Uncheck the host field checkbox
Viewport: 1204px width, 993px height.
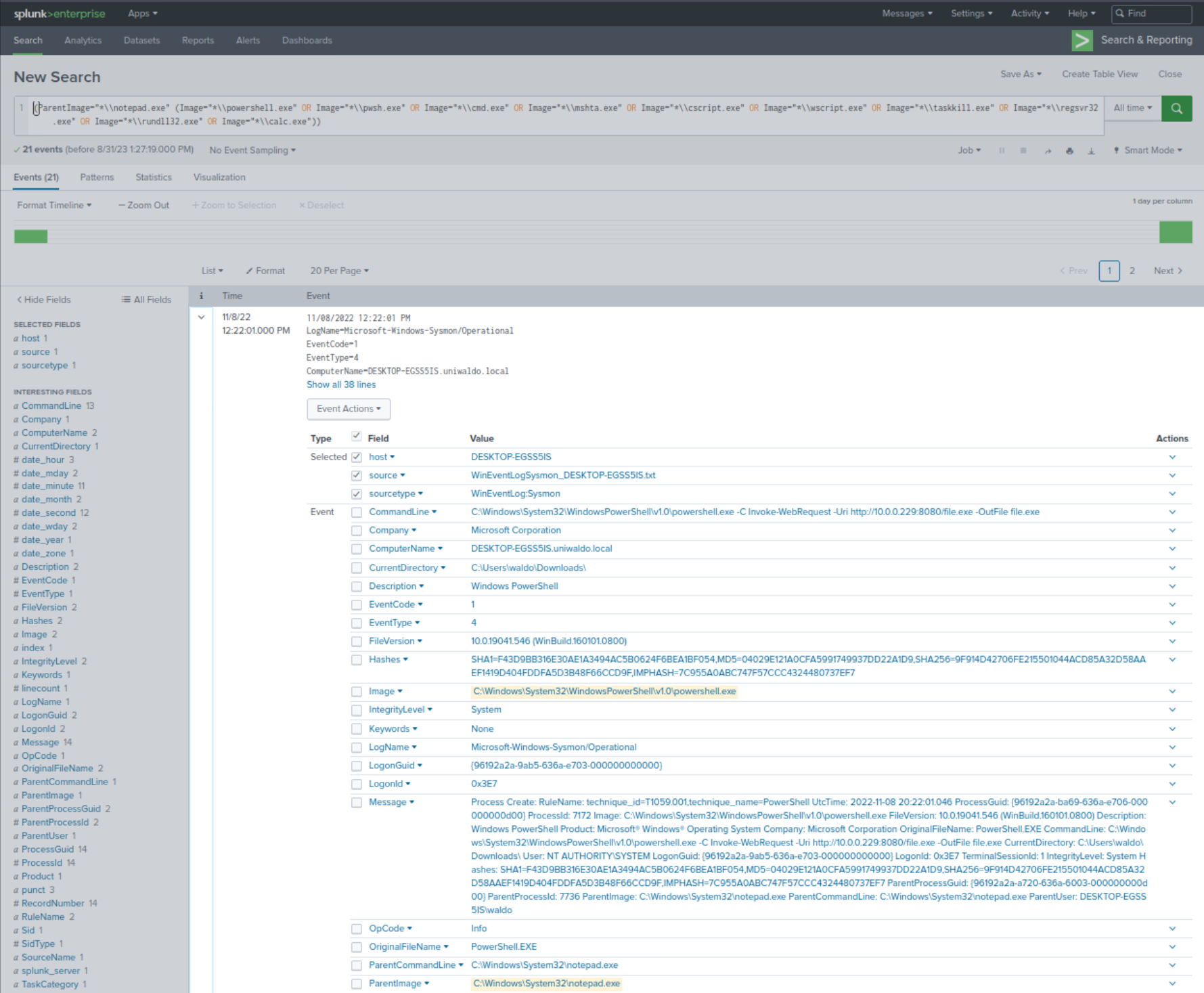(356, 457)
